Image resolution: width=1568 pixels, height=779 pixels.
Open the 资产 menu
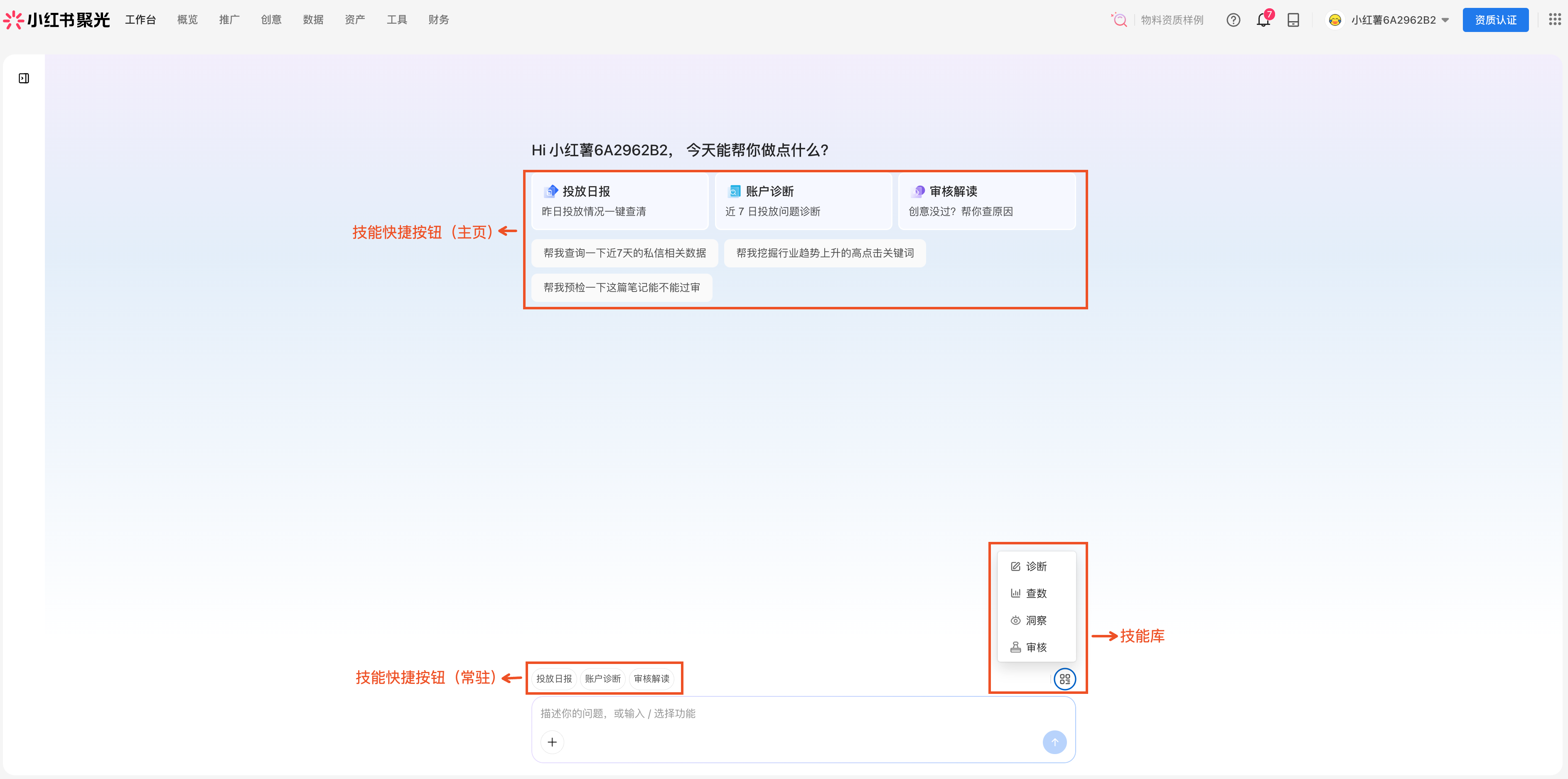[x=355, y=20]
